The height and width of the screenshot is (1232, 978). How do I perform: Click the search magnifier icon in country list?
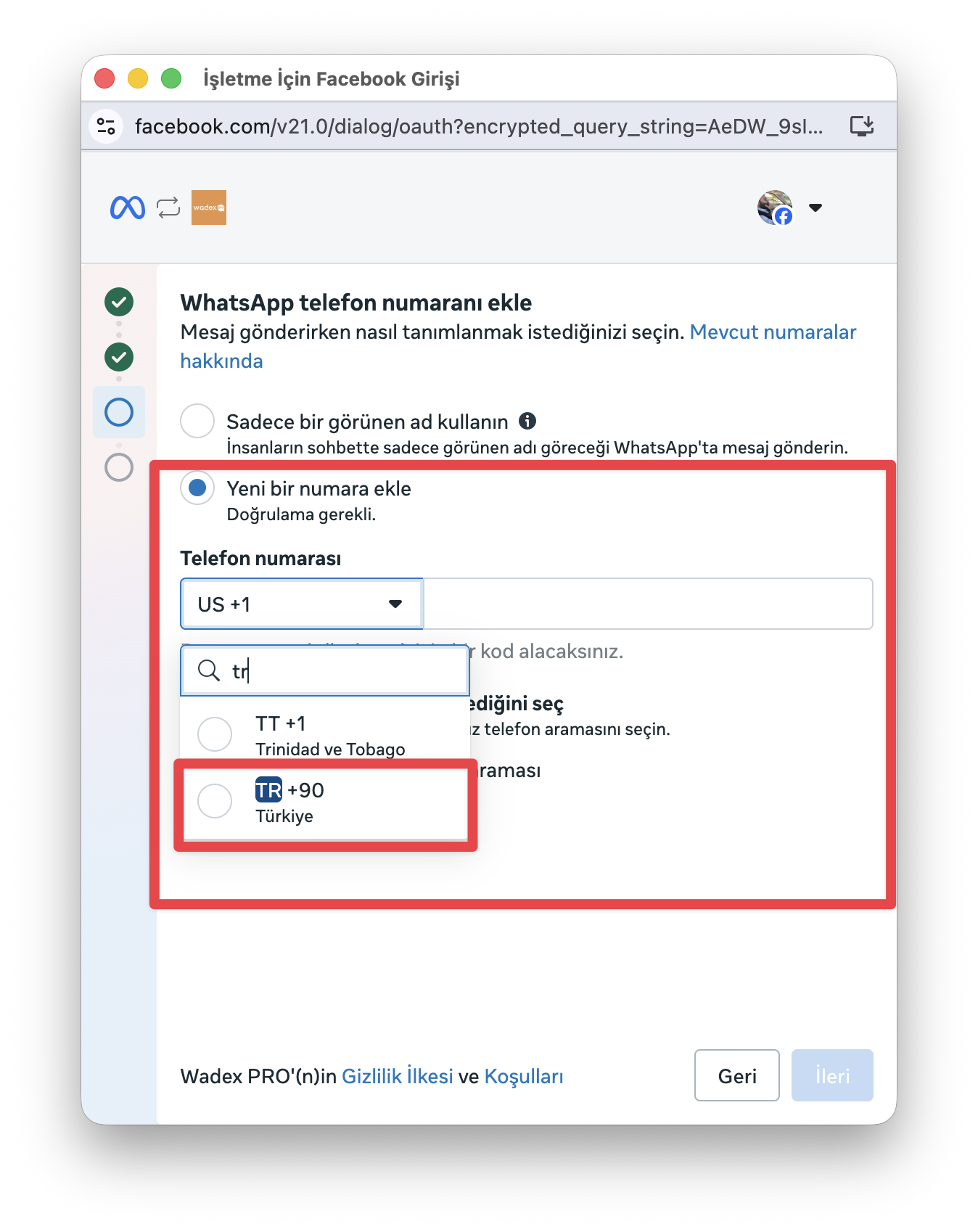(209, 670)
